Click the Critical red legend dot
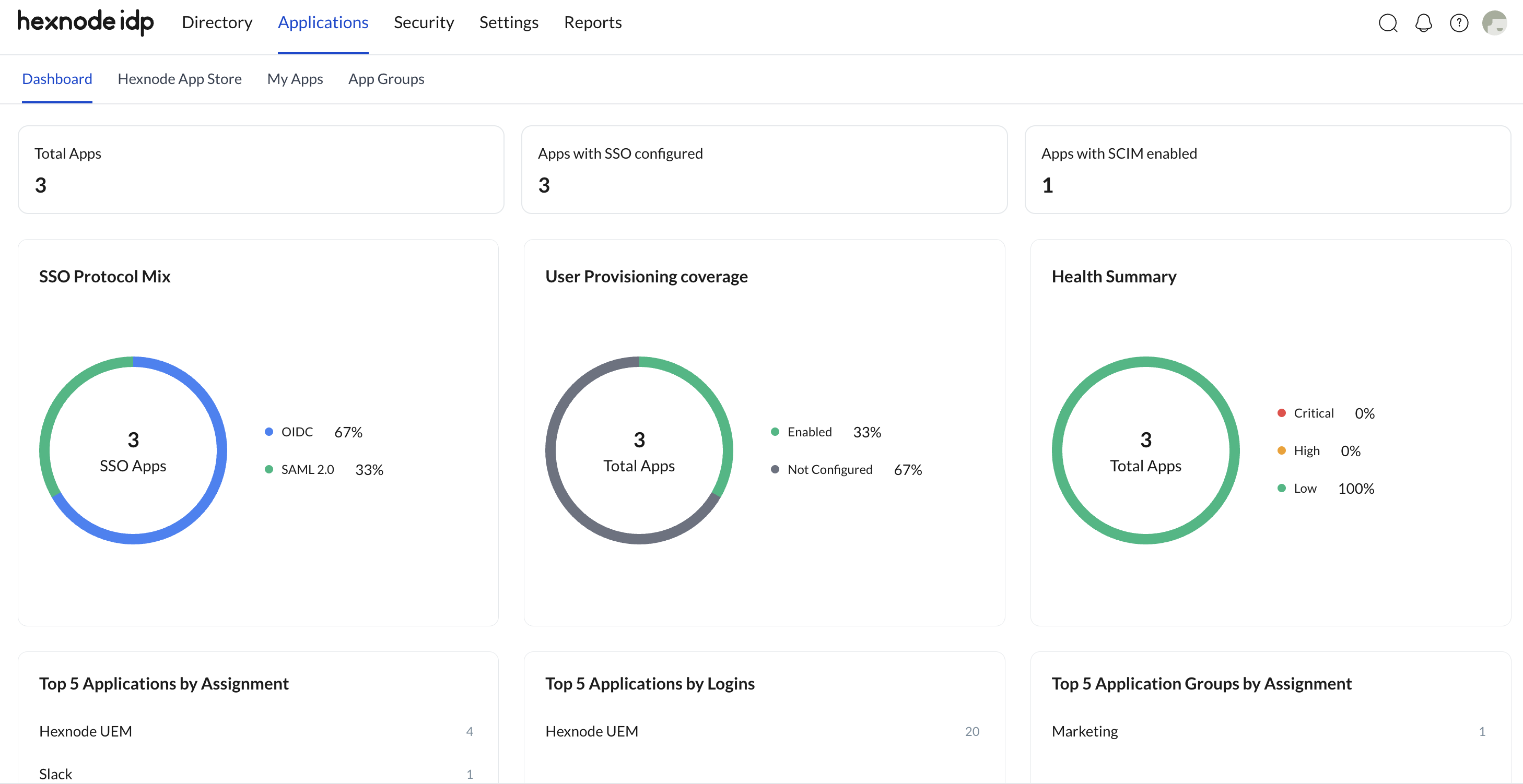Image resolution: width=1523 pixels, height=784 pixels. 1282,413
